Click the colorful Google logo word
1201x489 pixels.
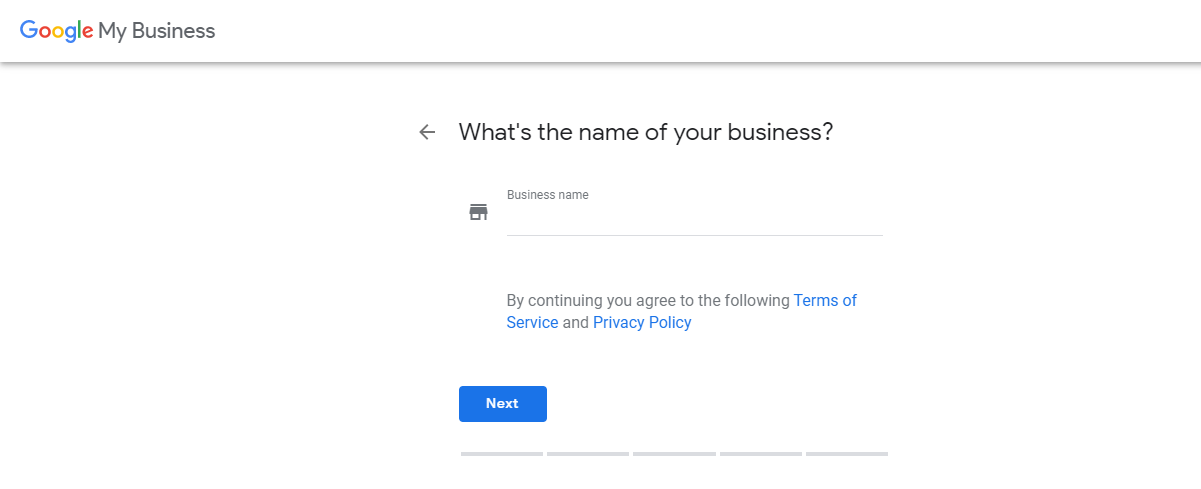click(57, 31)
